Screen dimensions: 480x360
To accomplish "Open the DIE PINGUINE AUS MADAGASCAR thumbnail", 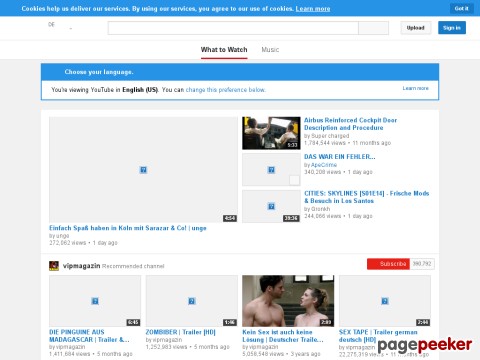I will [x=95, y=301].
